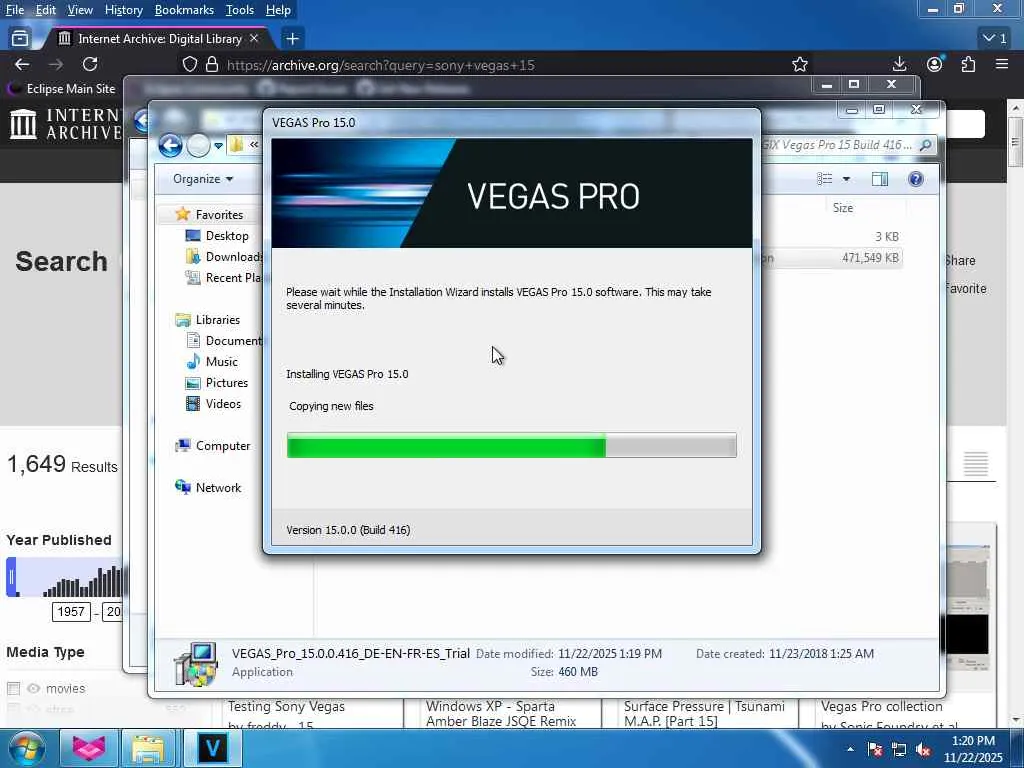Image resolution: width=1024 pixels, height=768 pixels.
Task: Select Desktop in the navigation pane
Action: point(217,236)
